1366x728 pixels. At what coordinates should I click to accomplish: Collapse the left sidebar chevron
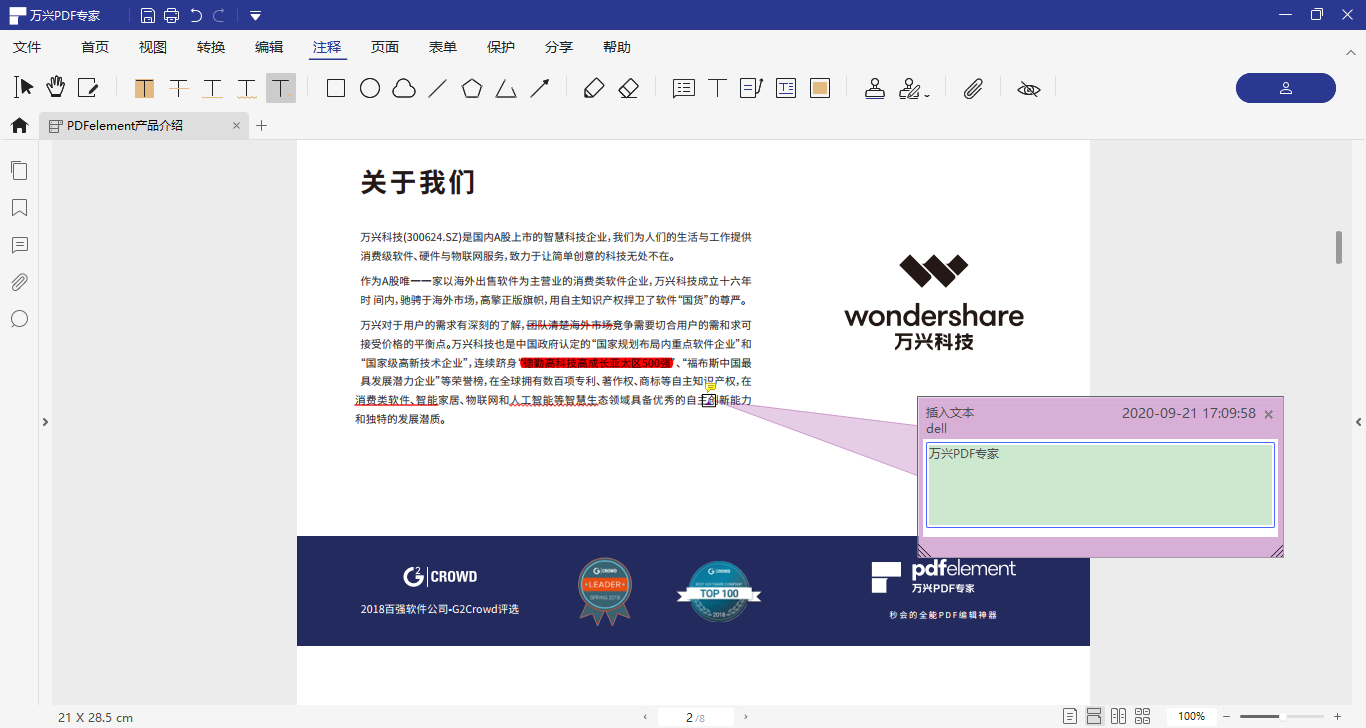pos(45,422)
